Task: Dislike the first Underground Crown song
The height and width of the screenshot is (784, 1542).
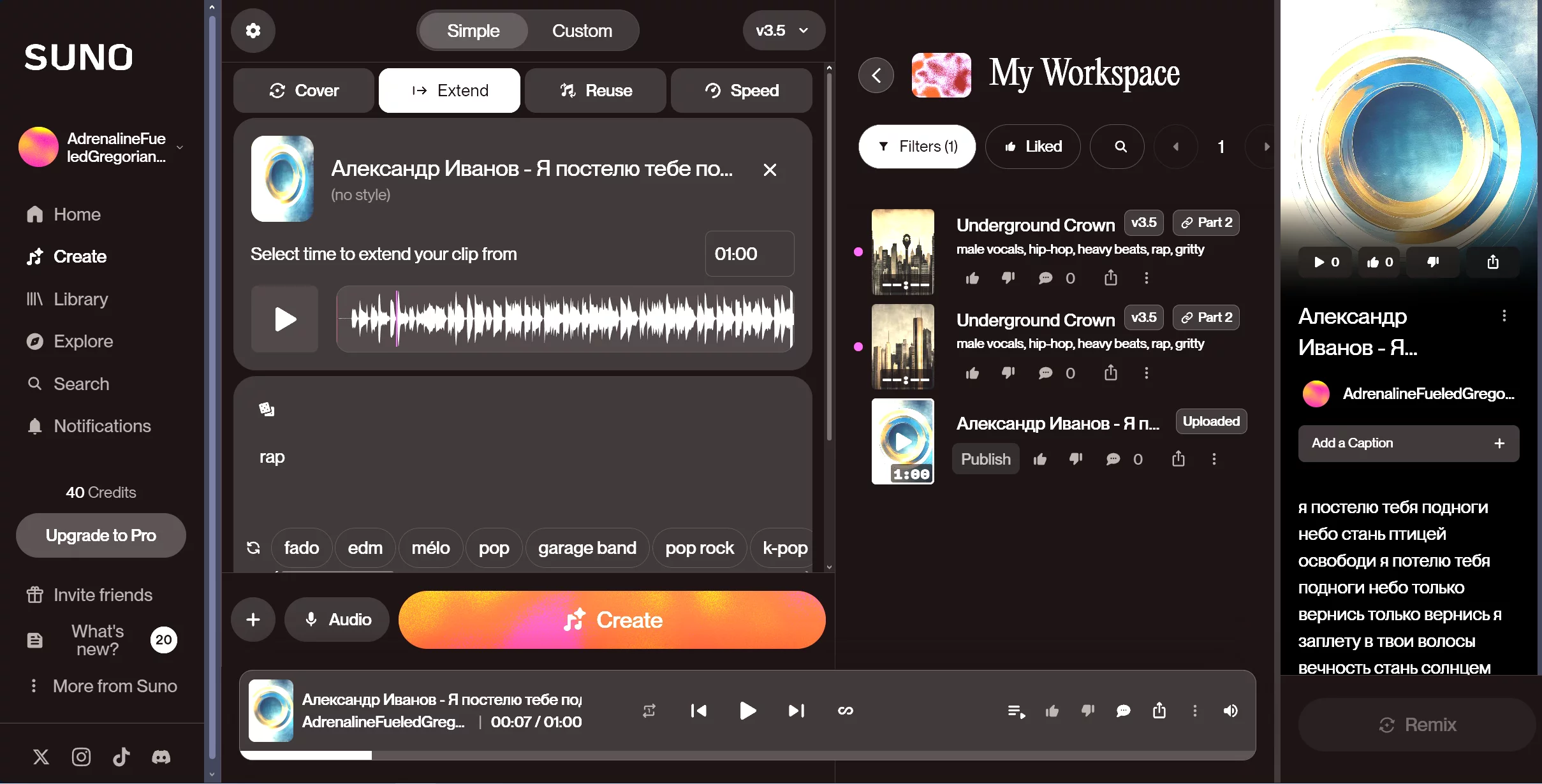Action: [x=1008, y=278]
